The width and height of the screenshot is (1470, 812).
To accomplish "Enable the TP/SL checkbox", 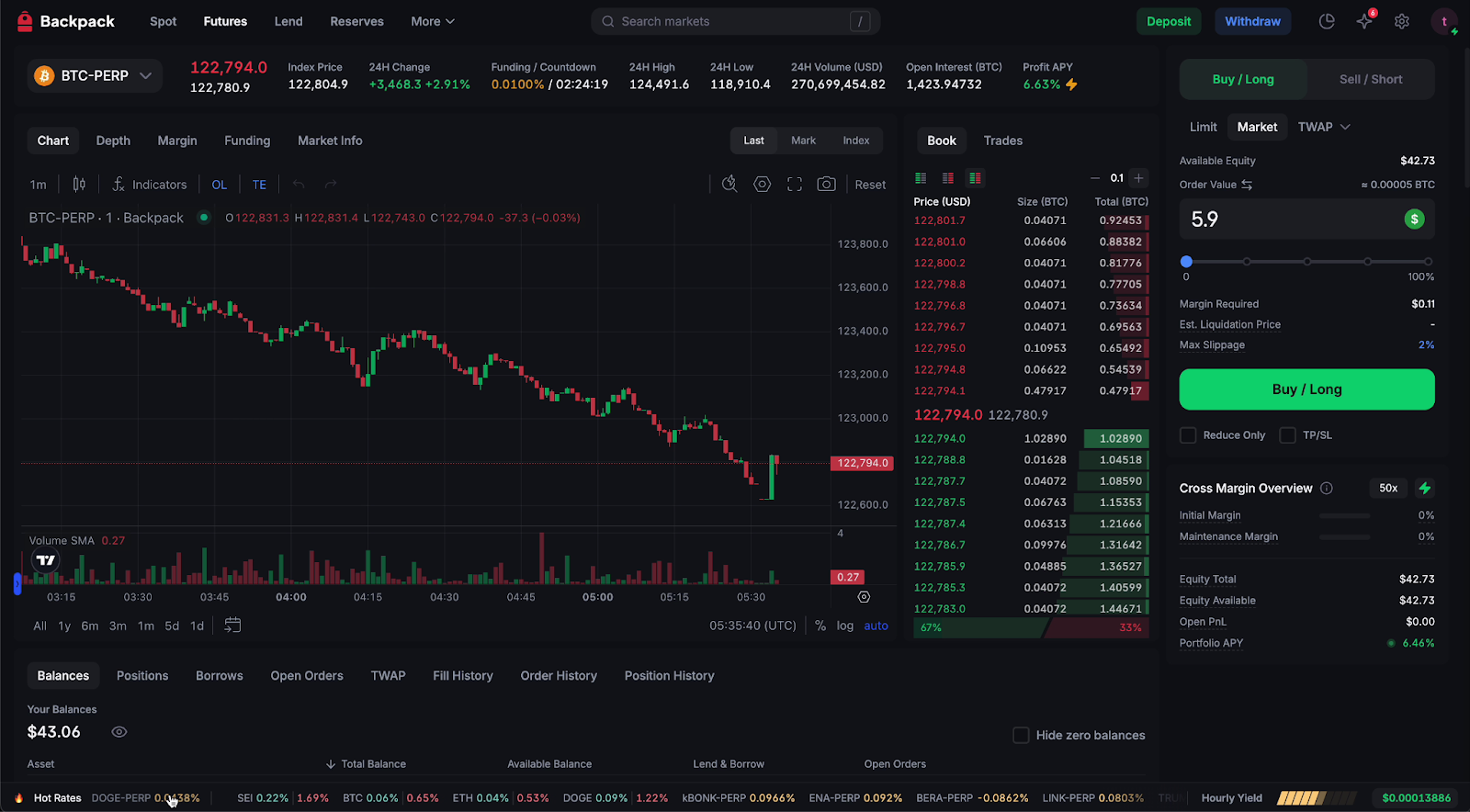I will point(1288,435).
